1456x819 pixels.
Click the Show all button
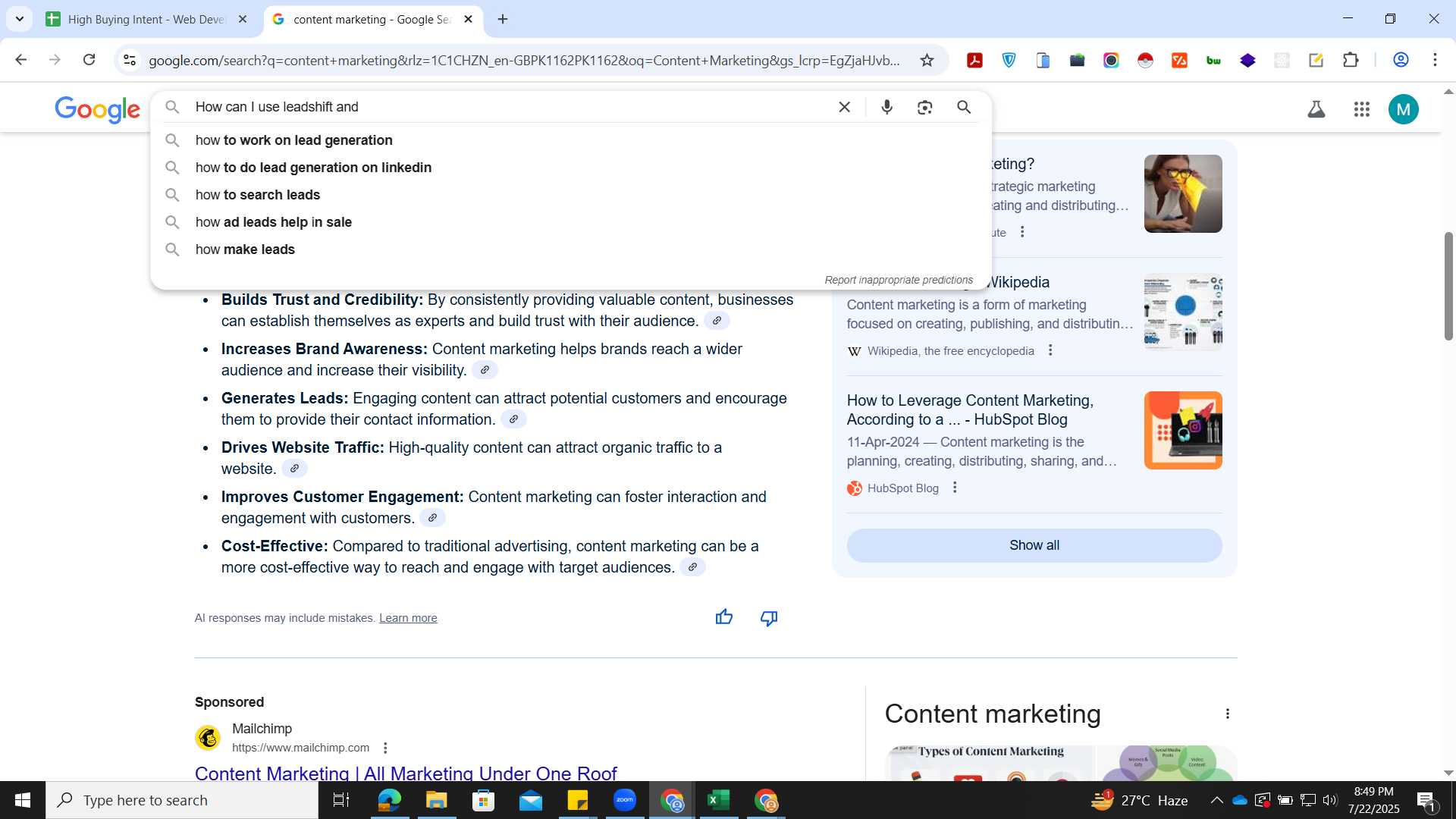[1034, 545]
